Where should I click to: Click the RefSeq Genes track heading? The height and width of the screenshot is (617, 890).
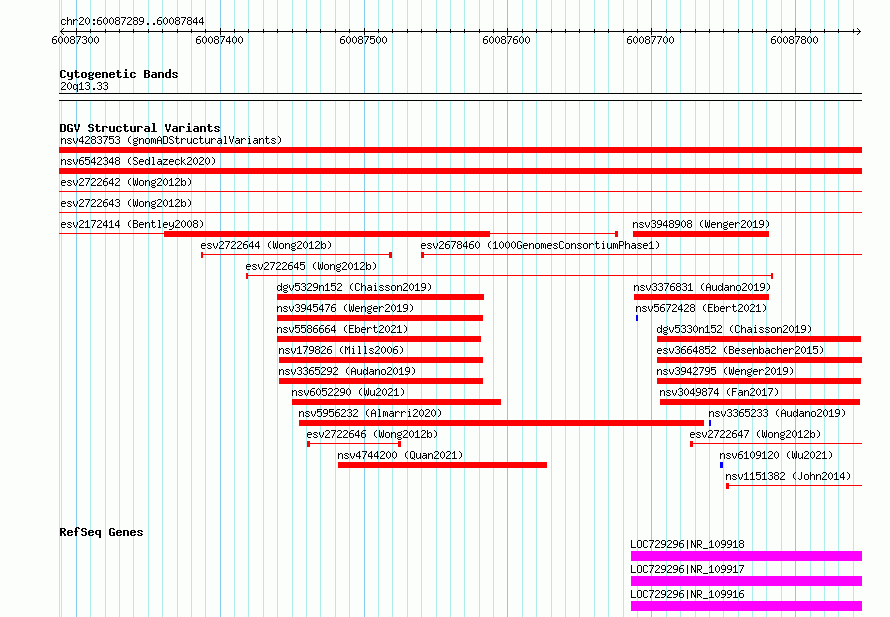coord(101,532)
